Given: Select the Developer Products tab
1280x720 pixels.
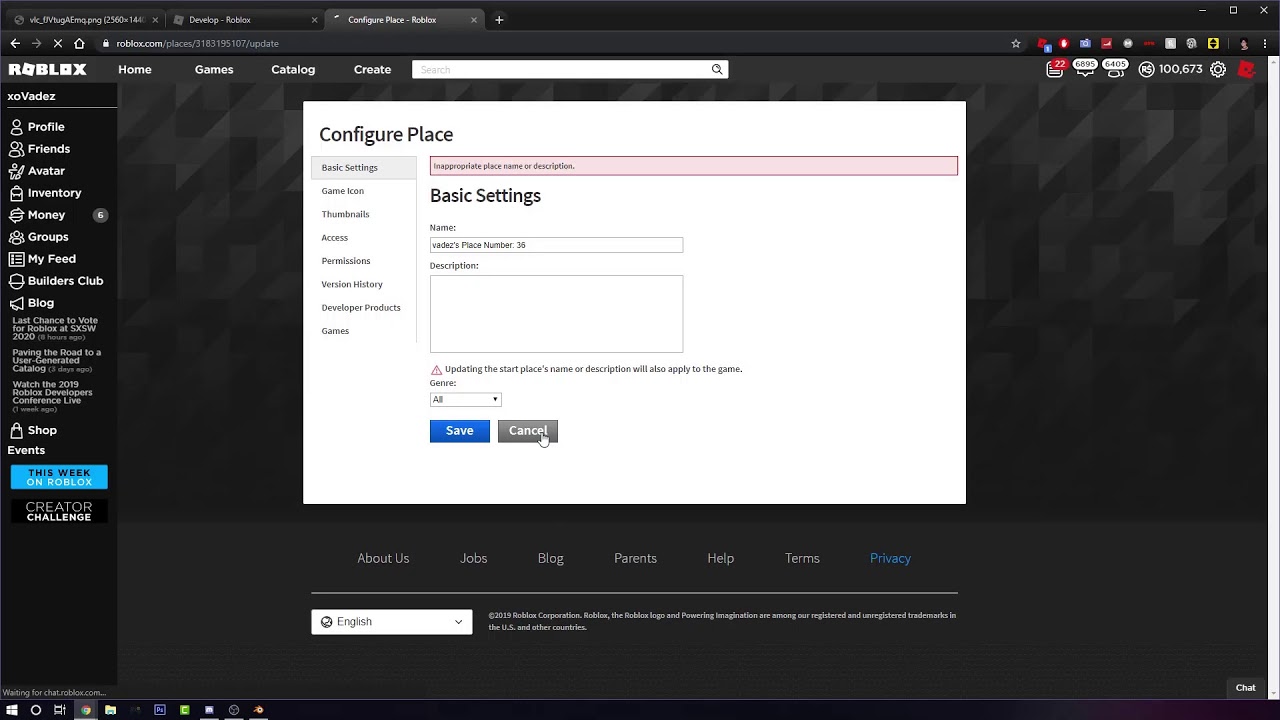Looking at the screenshot, I should pyautogui.click(x=361, y=308).
